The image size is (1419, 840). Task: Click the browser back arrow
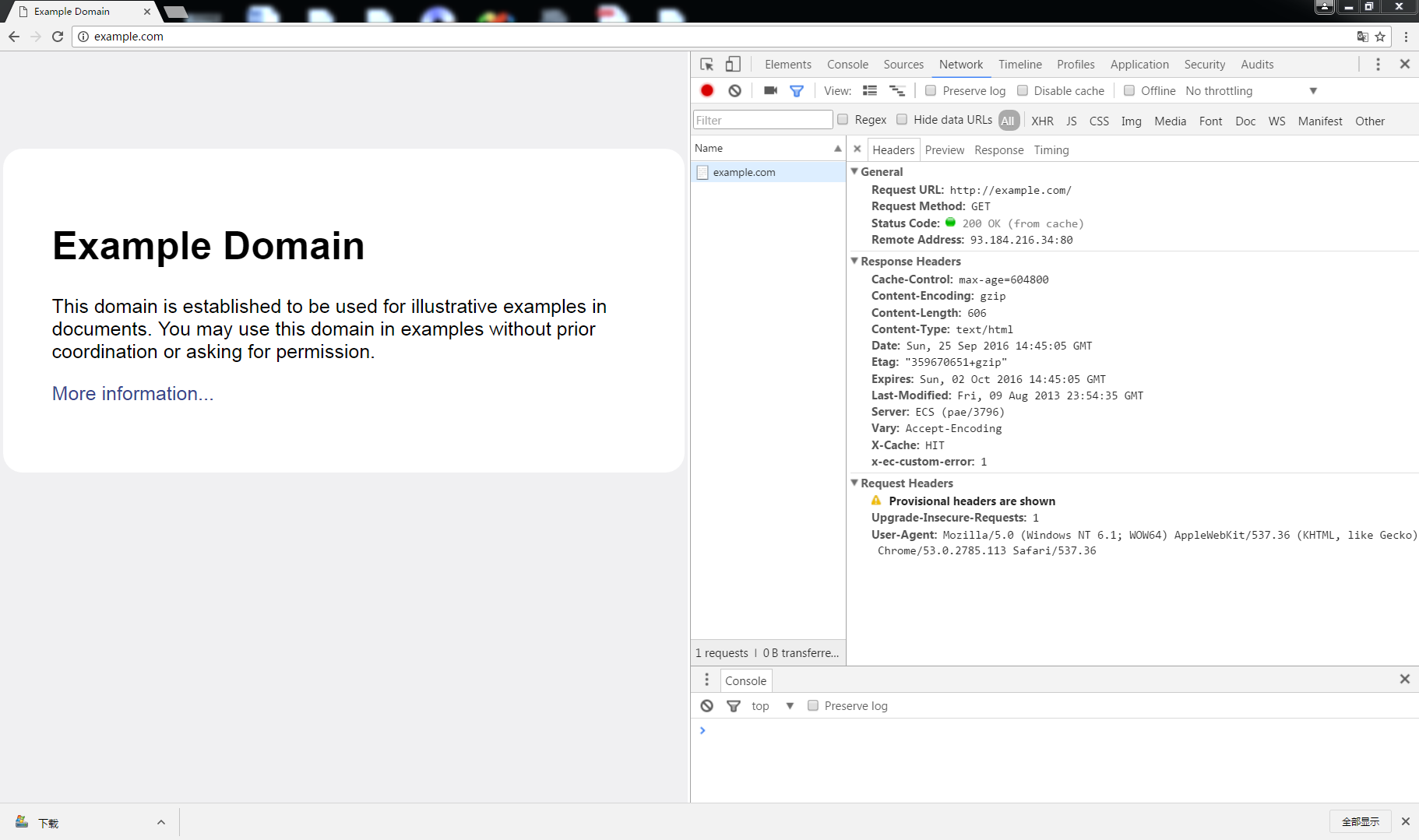14,37
